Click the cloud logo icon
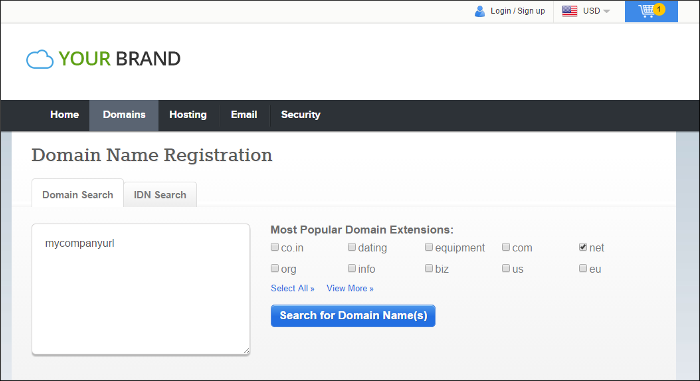Viewport: 700px width, 381px height. coord(40,59)
